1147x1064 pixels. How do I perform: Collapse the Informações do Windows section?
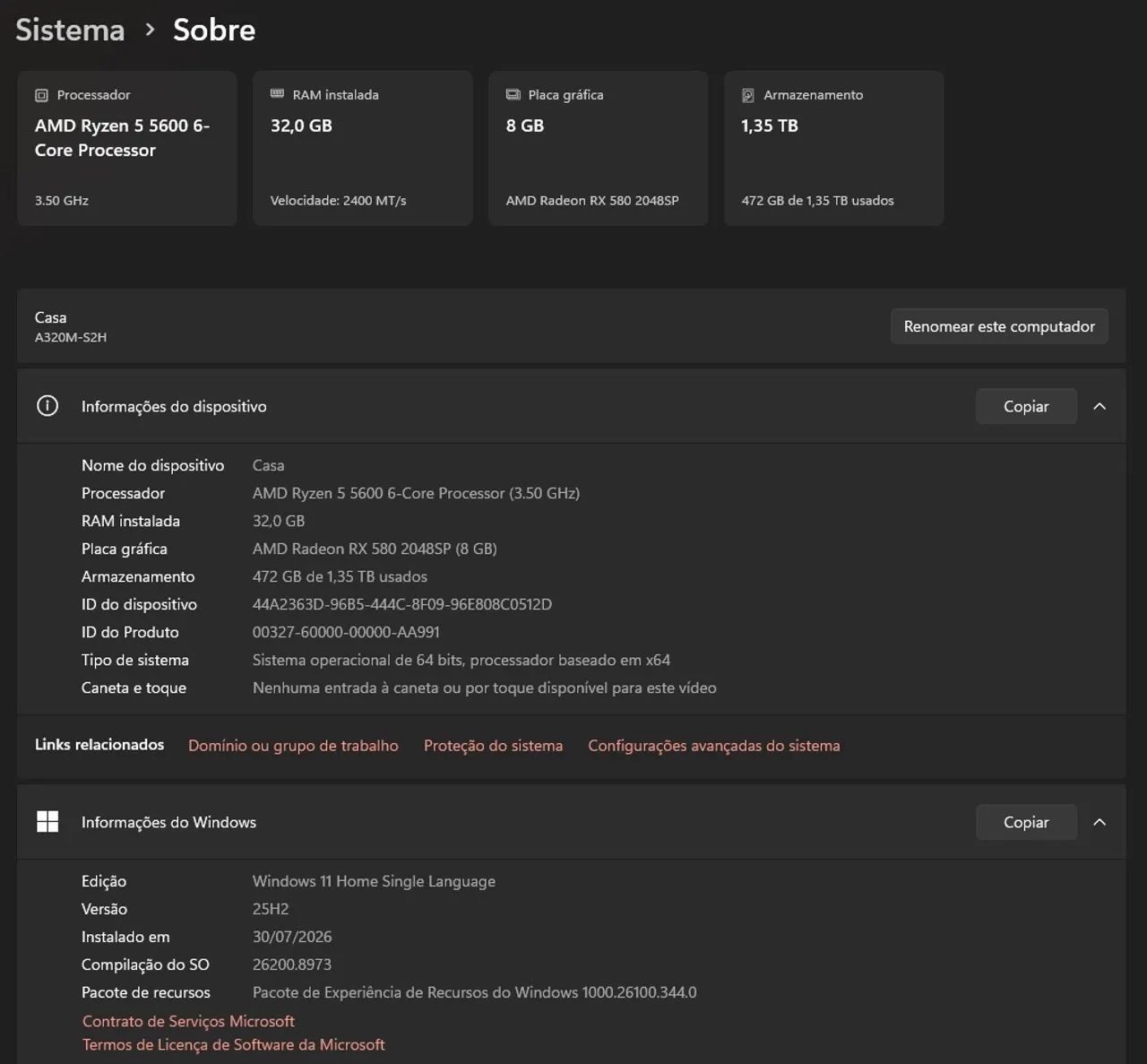click(1100, 822)
